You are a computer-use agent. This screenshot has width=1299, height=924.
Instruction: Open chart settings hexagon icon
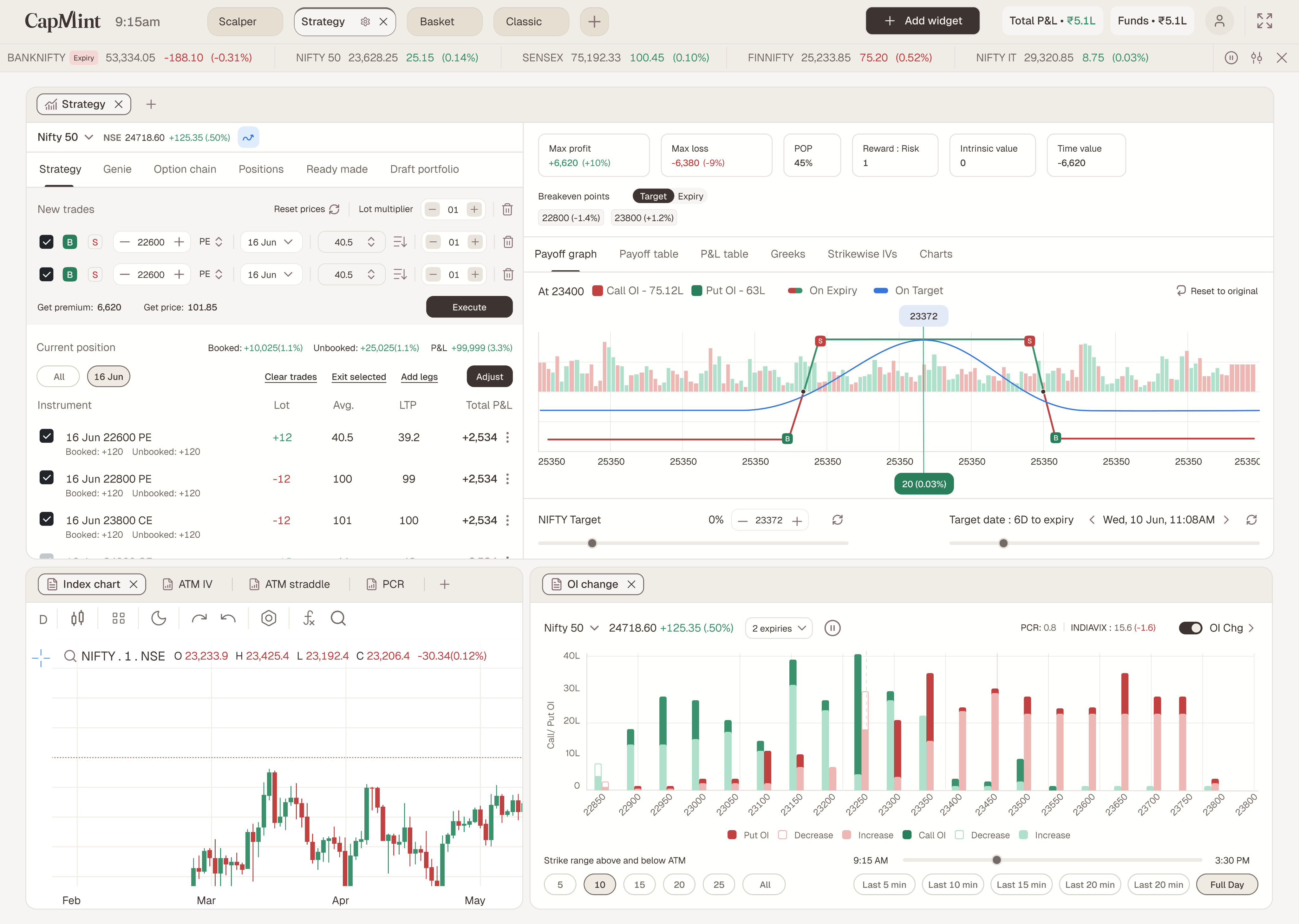pos(268,619)
